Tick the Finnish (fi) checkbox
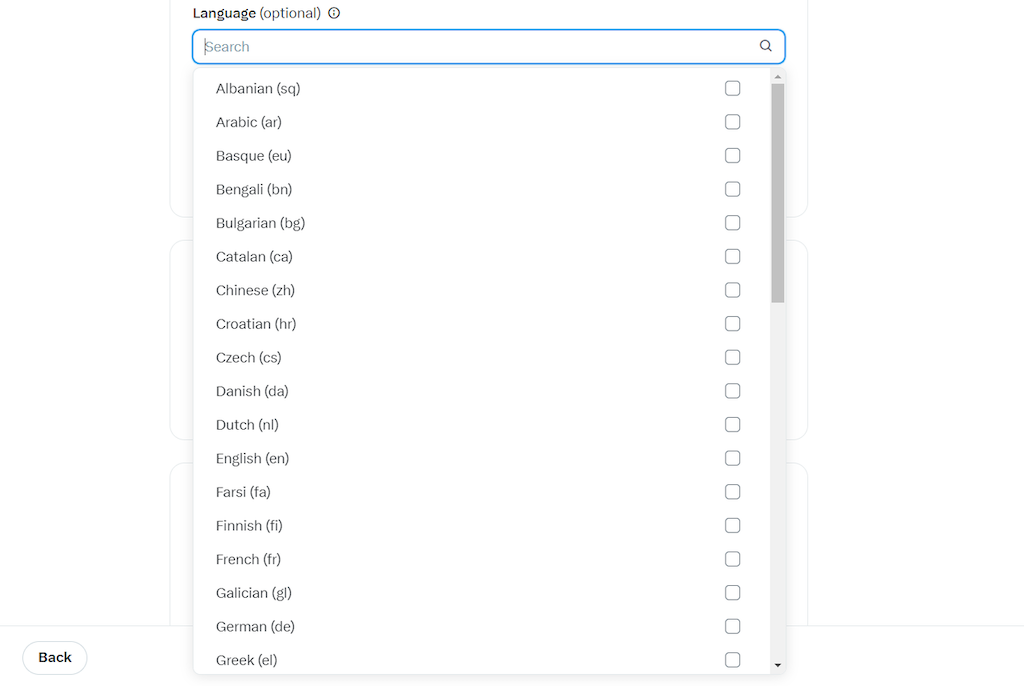The width and height of the screenshot is (1024, 686). [732, 526]
